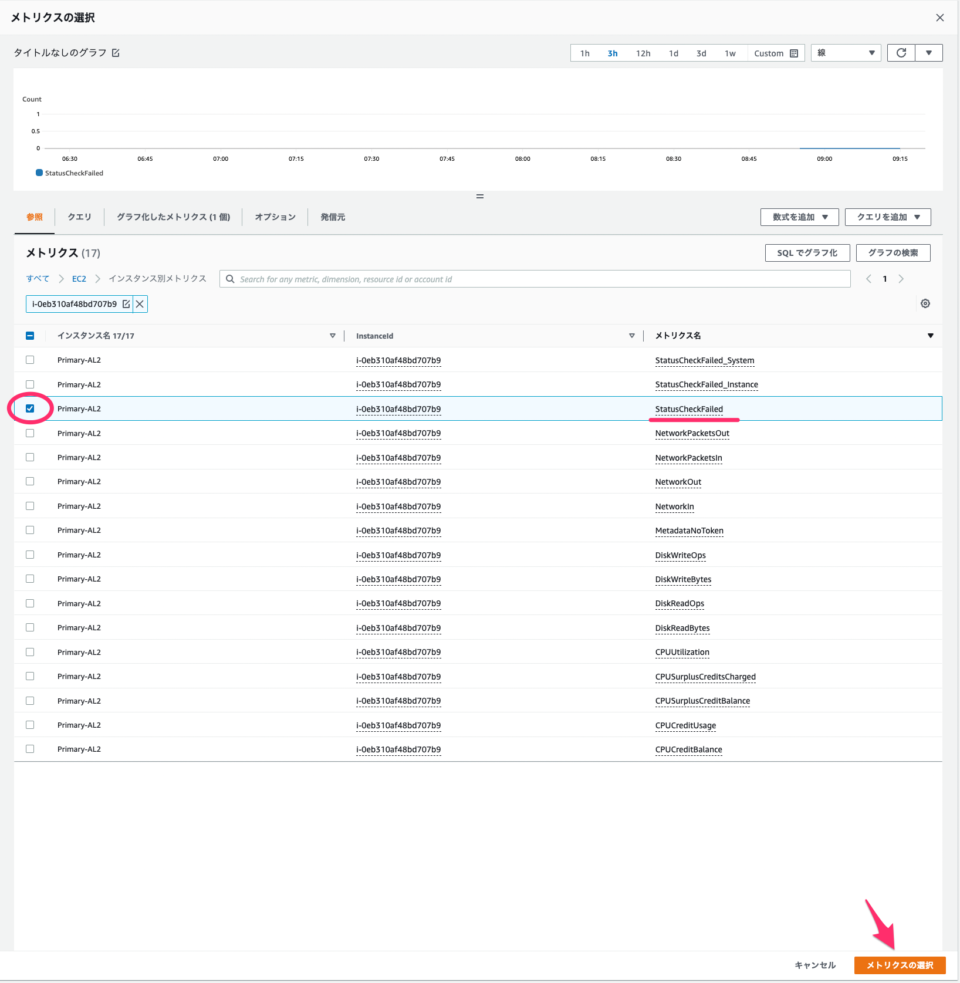Open the filter icon on InstanceId column

coord(632,335)
